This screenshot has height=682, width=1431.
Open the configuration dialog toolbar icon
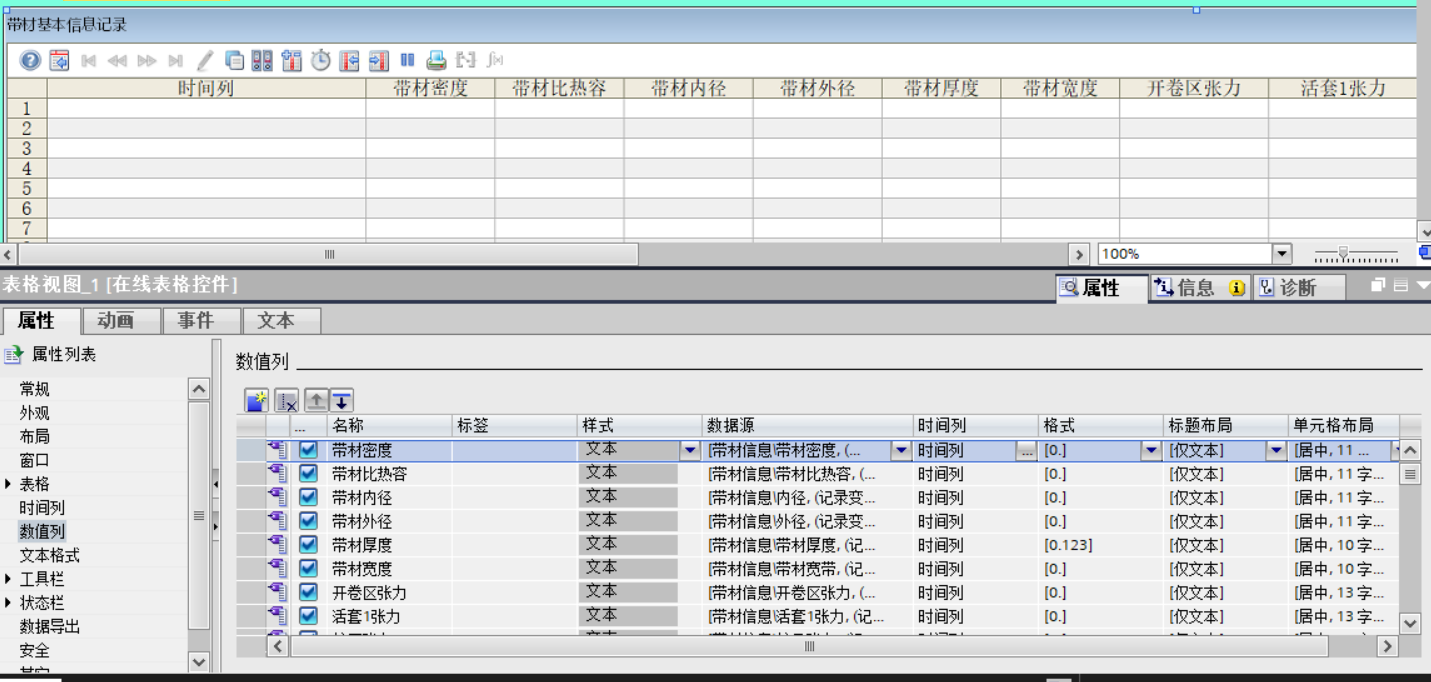pyautogui.click(x=60, y=61)
